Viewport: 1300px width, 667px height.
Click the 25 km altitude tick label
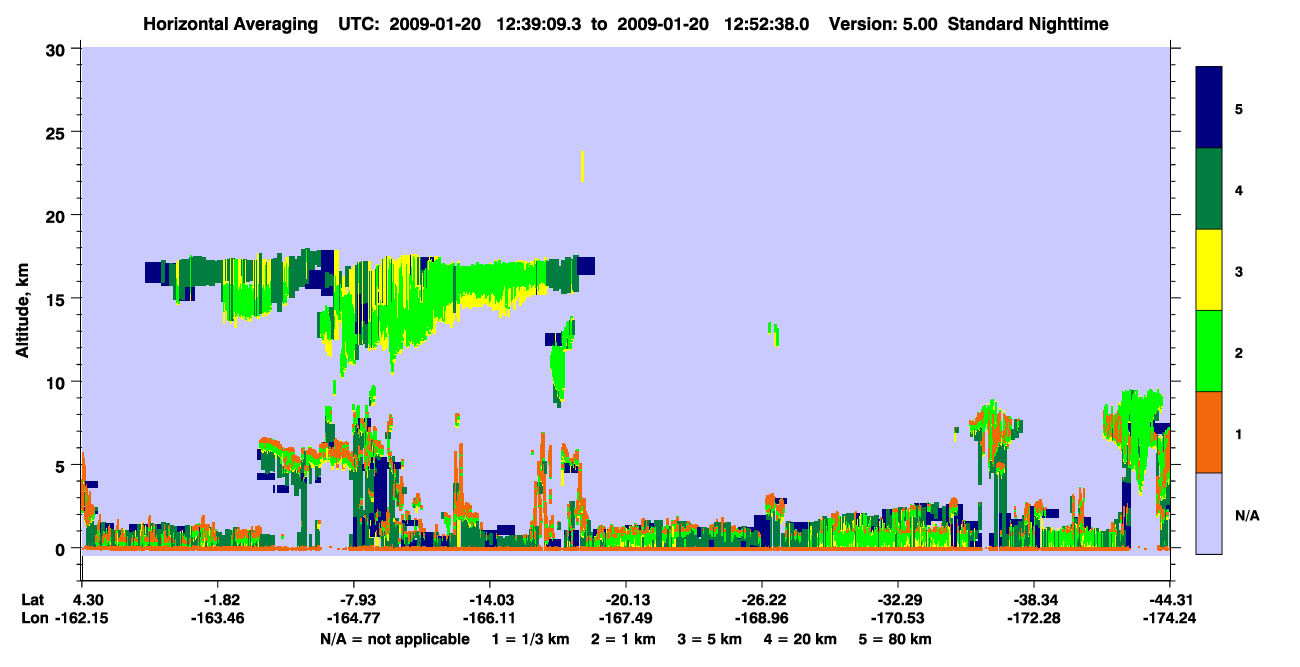click(58, 132)
